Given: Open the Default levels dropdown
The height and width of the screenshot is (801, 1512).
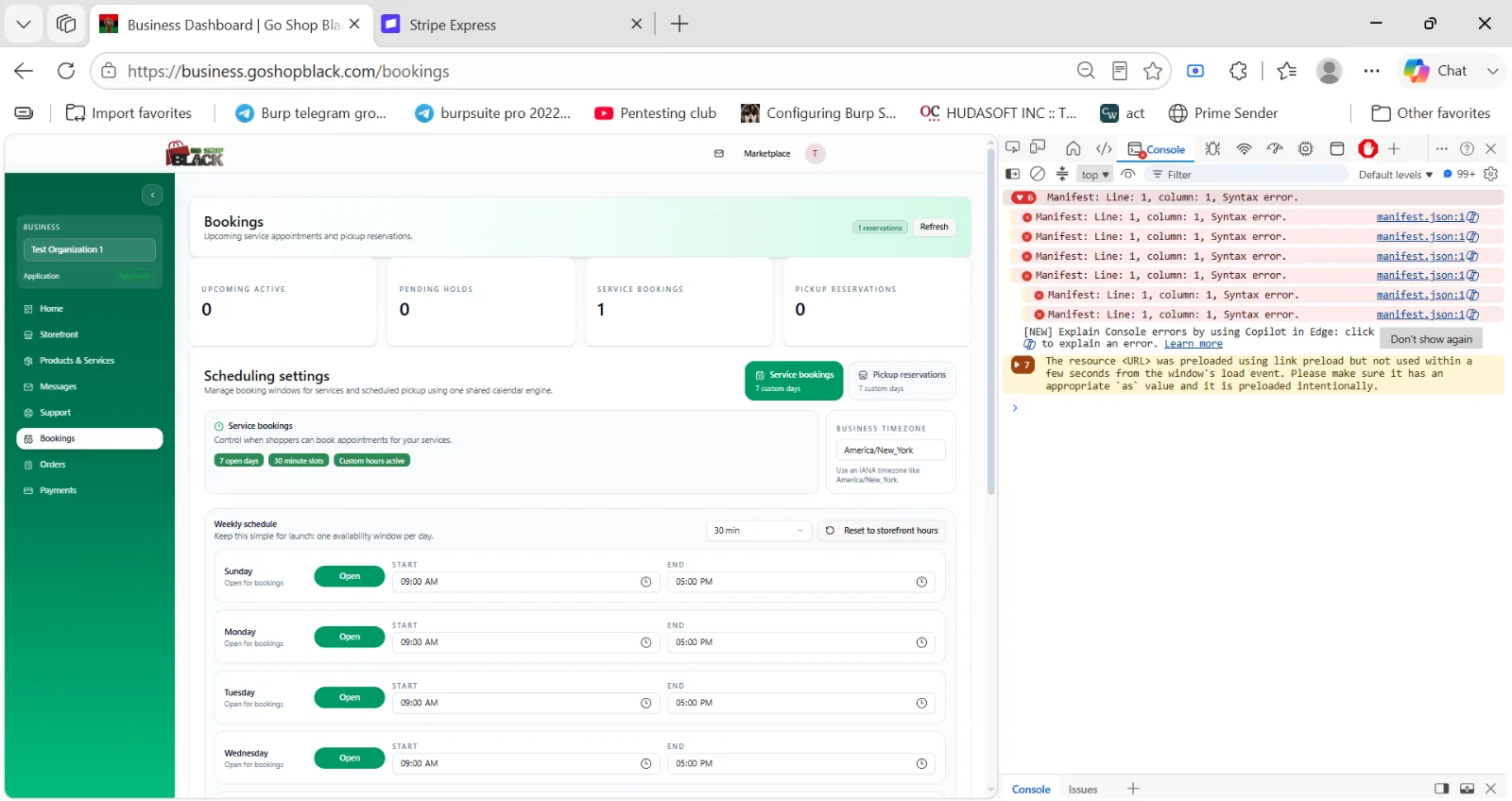Looking at the screenshot, I should pyautogui.click(x=1396, y=175).
